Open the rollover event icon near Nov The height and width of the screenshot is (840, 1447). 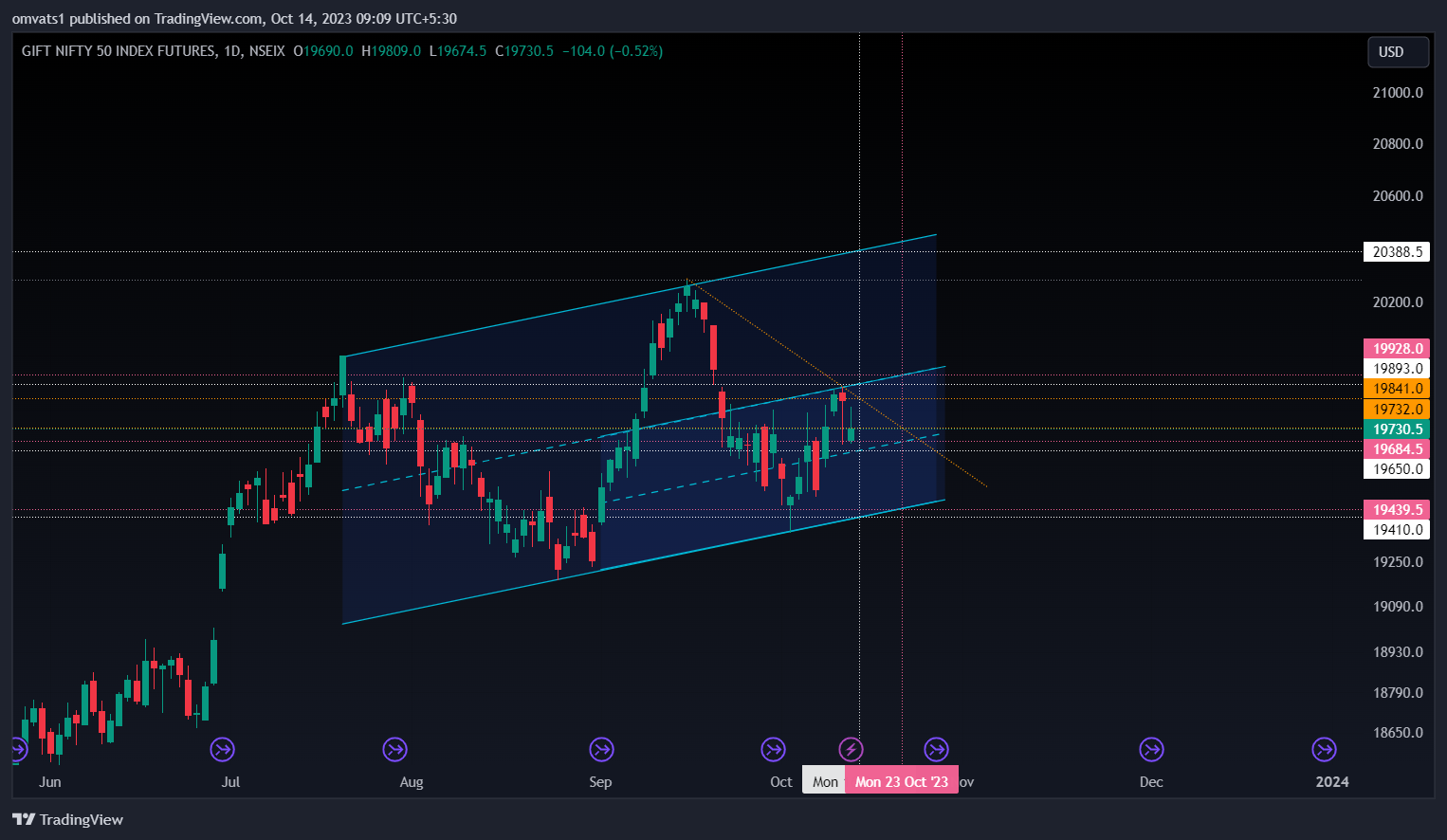936,750
